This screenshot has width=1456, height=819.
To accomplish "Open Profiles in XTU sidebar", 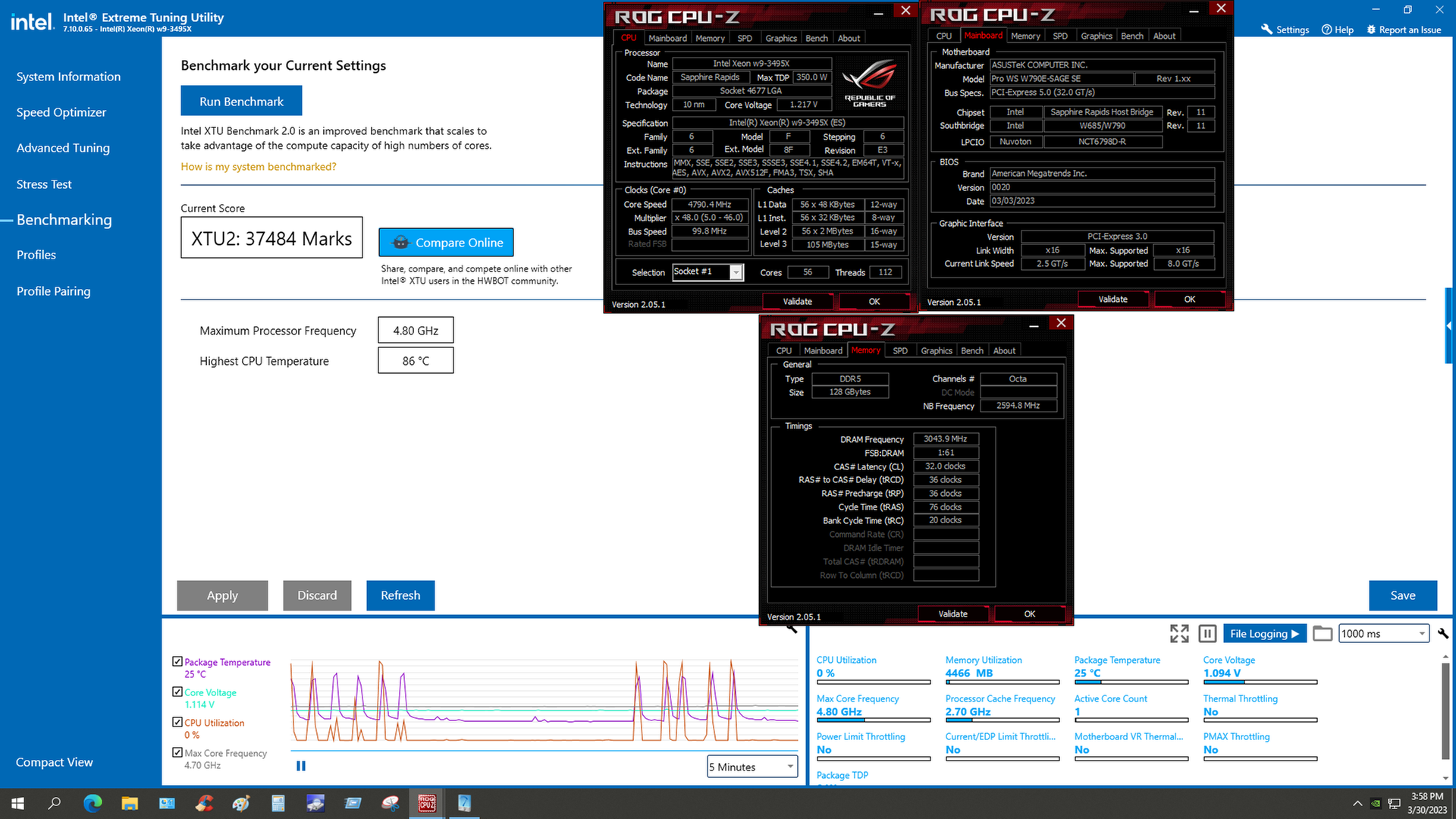I will point(36,255).
